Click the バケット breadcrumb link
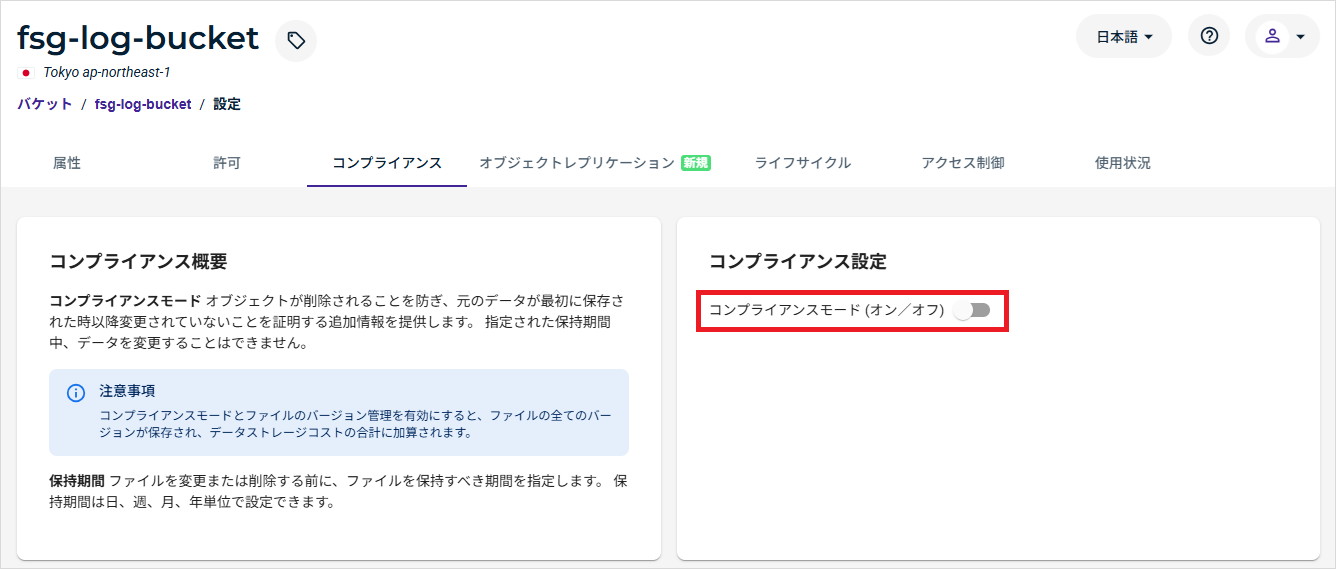This screenshot has width=1336, height=569. [x=45, y=104]
